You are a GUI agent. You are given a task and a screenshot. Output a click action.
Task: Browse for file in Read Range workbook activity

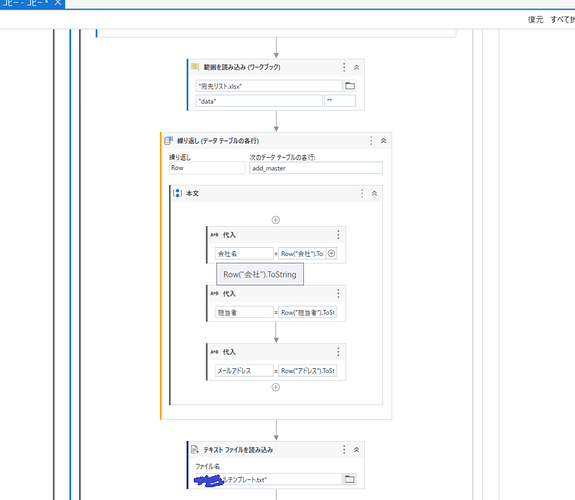click(x=350, y=86)
